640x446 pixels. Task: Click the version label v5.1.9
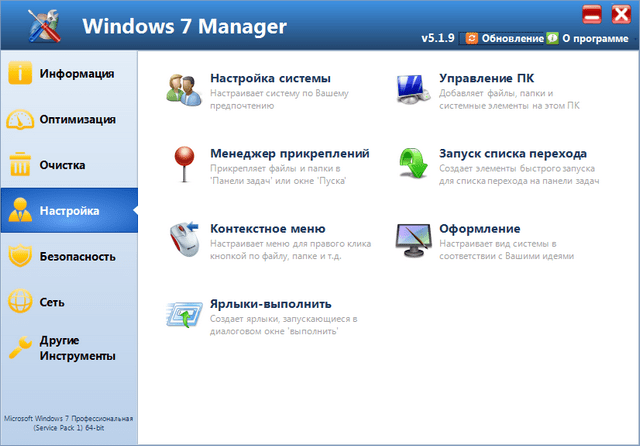click(438, 38)
